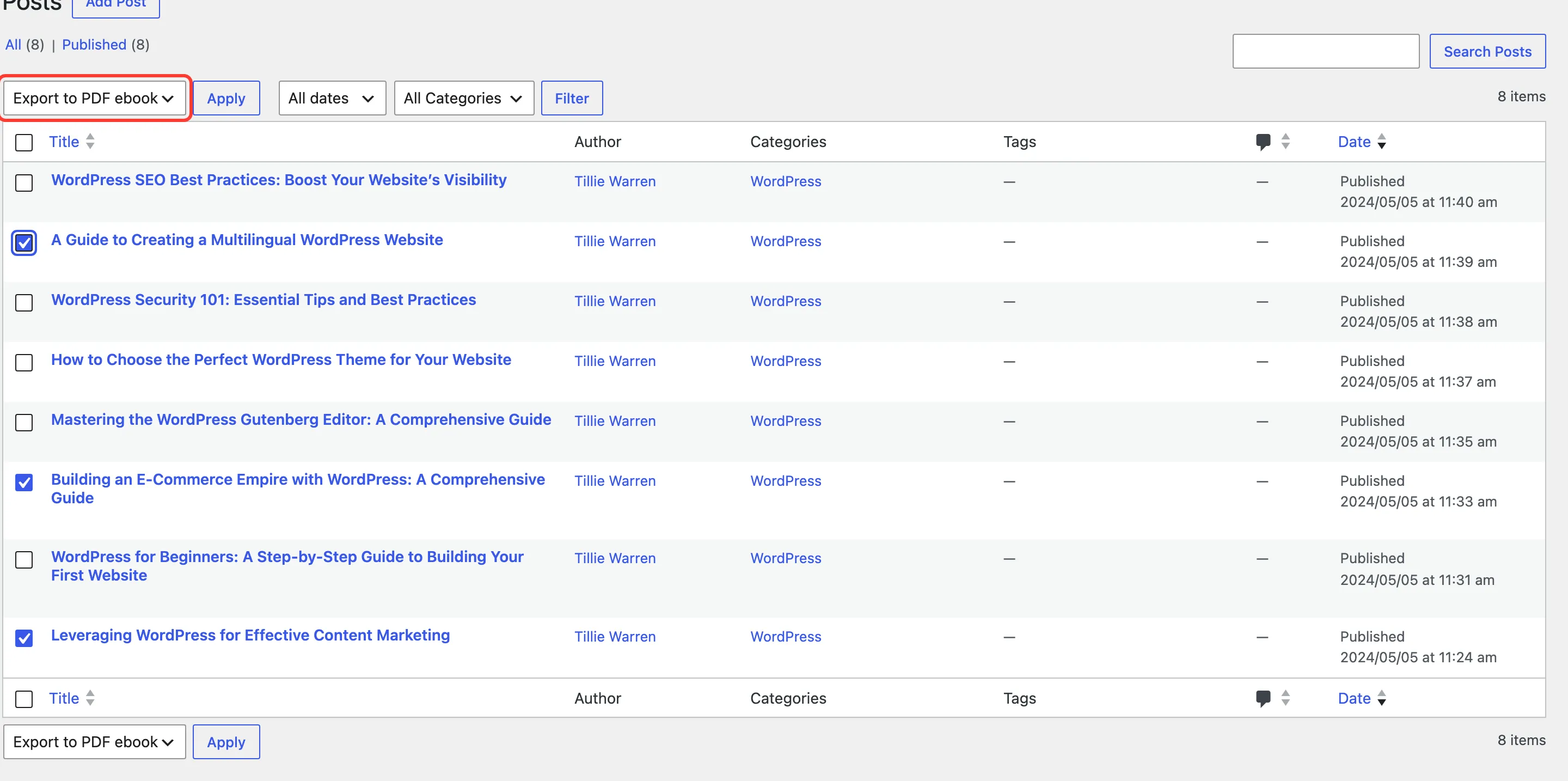Focus the search posts input field
1568x781 pixels.
pos(1326,51)
